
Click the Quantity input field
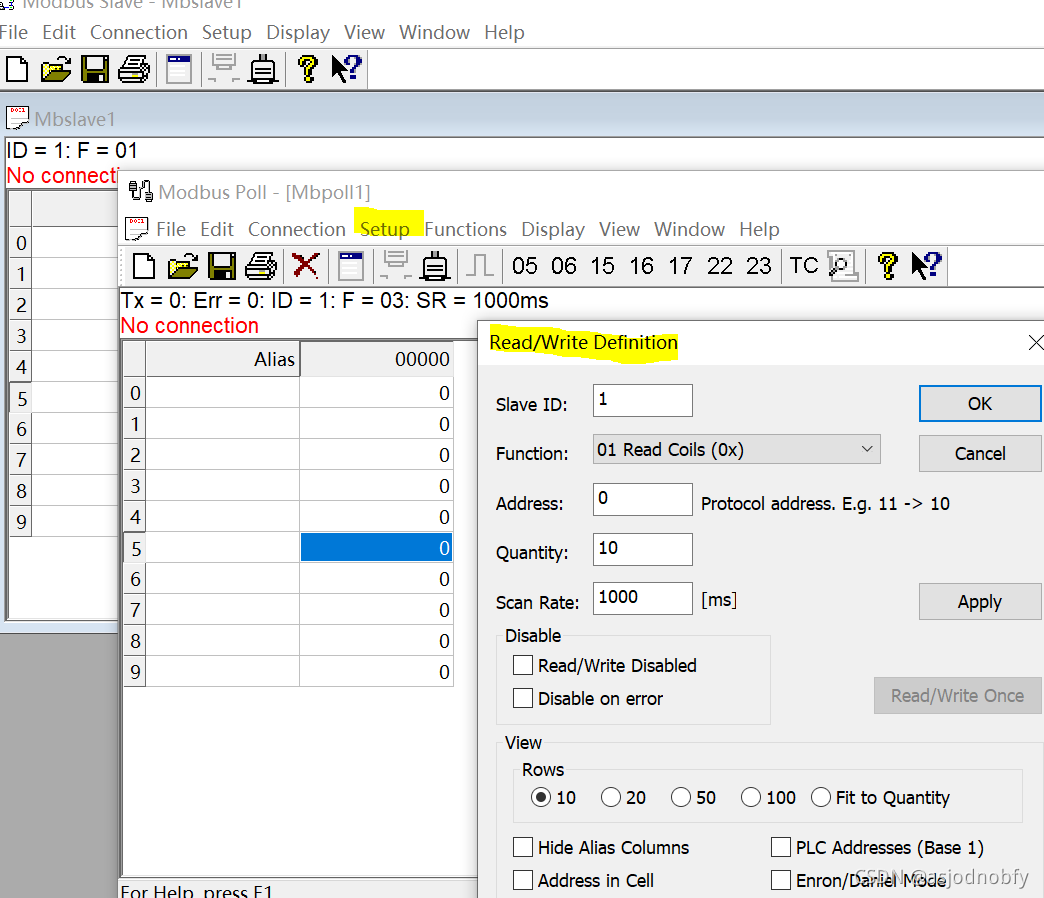coord(643,549)
